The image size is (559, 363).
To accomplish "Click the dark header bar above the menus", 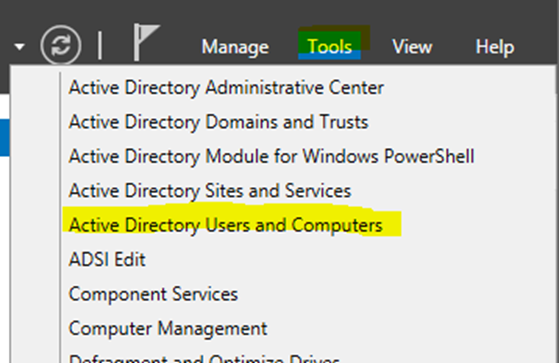I will 280,12.
